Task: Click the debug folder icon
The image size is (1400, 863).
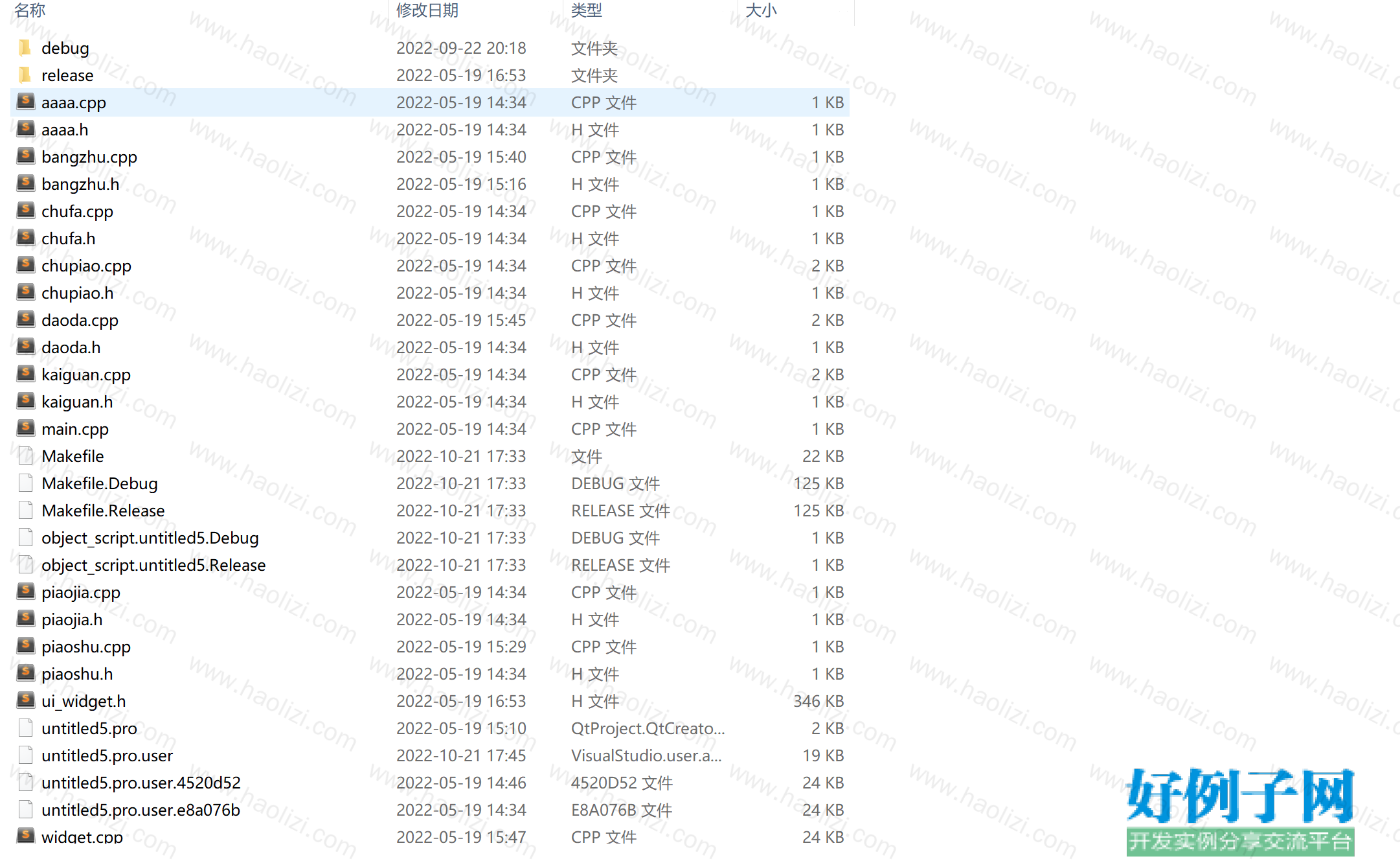Action: [25, 48]
